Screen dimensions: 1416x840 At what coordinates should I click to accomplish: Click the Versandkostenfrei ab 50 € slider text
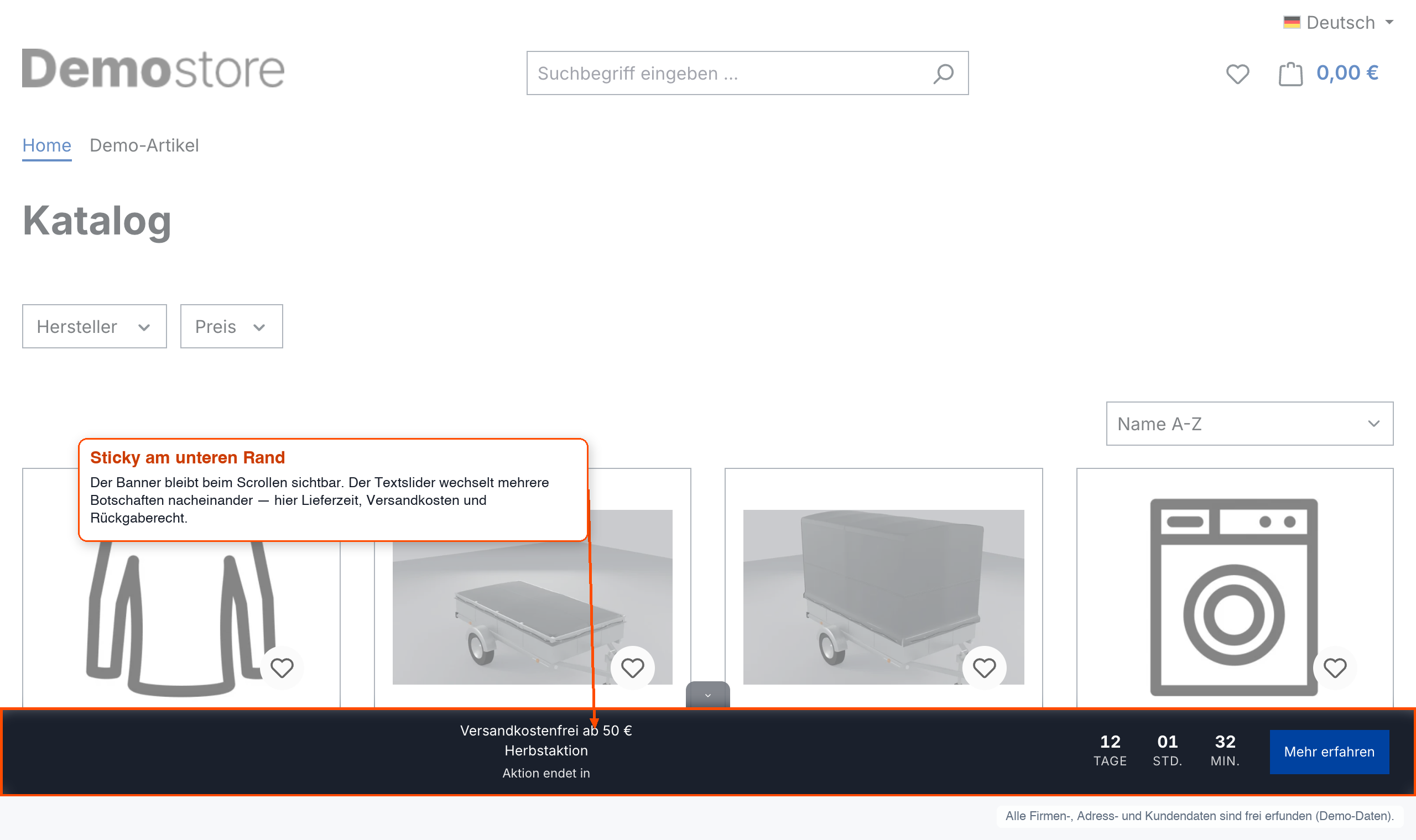[x=546, y=731]
